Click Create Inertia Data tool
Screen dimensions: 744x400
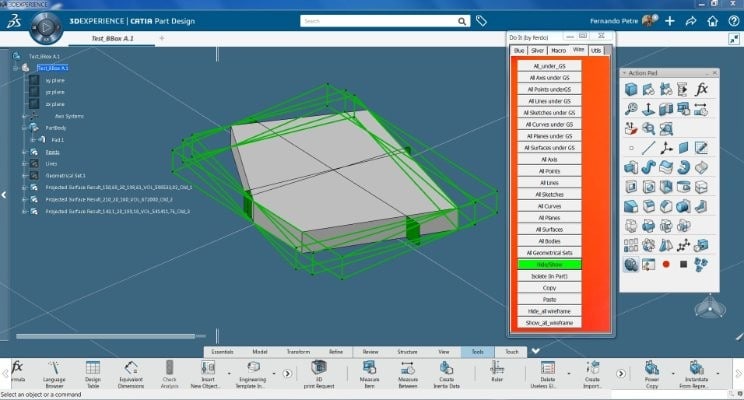(446, 373)
